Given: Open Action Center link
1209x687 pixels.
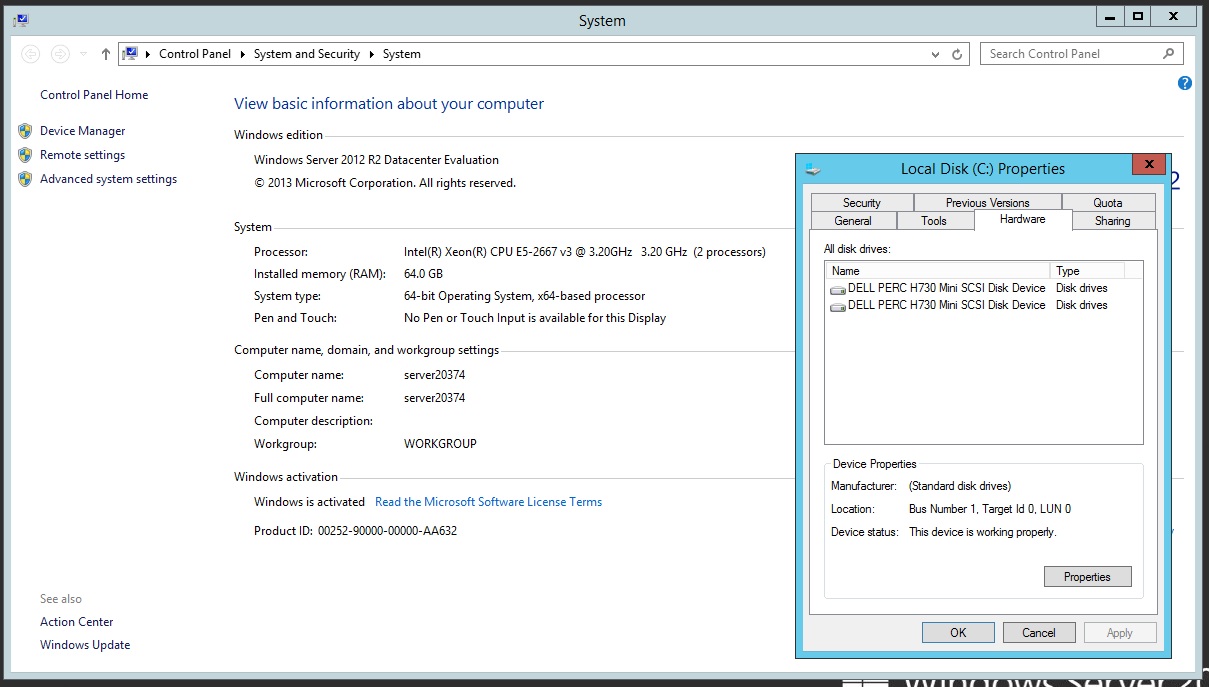Looking at the screenshot, I should pyautogui.click(x=77, y=622).
